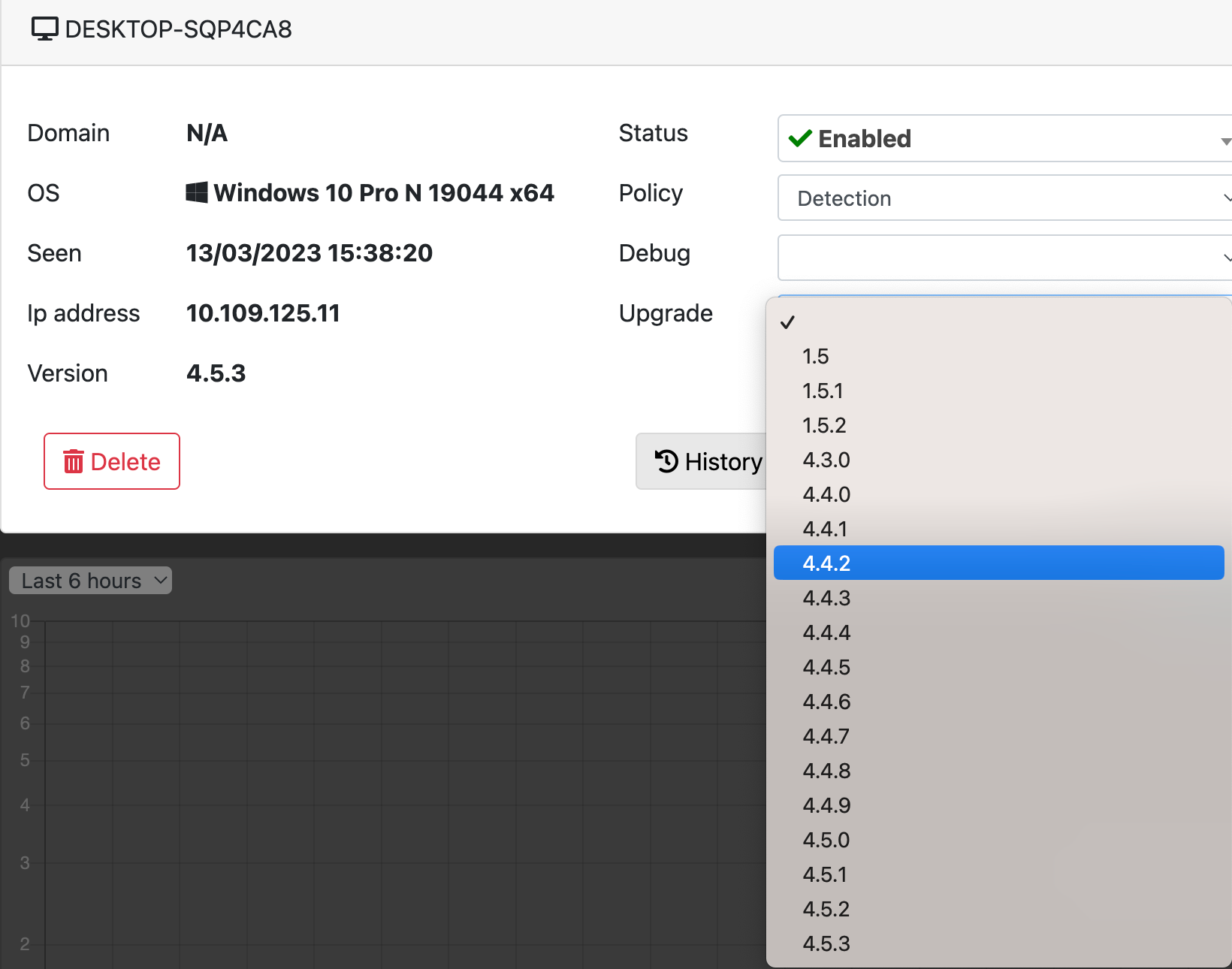Viewport: 1232px width, 969px height.
Task: Select version 4.4.8 in Upgrade list
Action: 999,771
